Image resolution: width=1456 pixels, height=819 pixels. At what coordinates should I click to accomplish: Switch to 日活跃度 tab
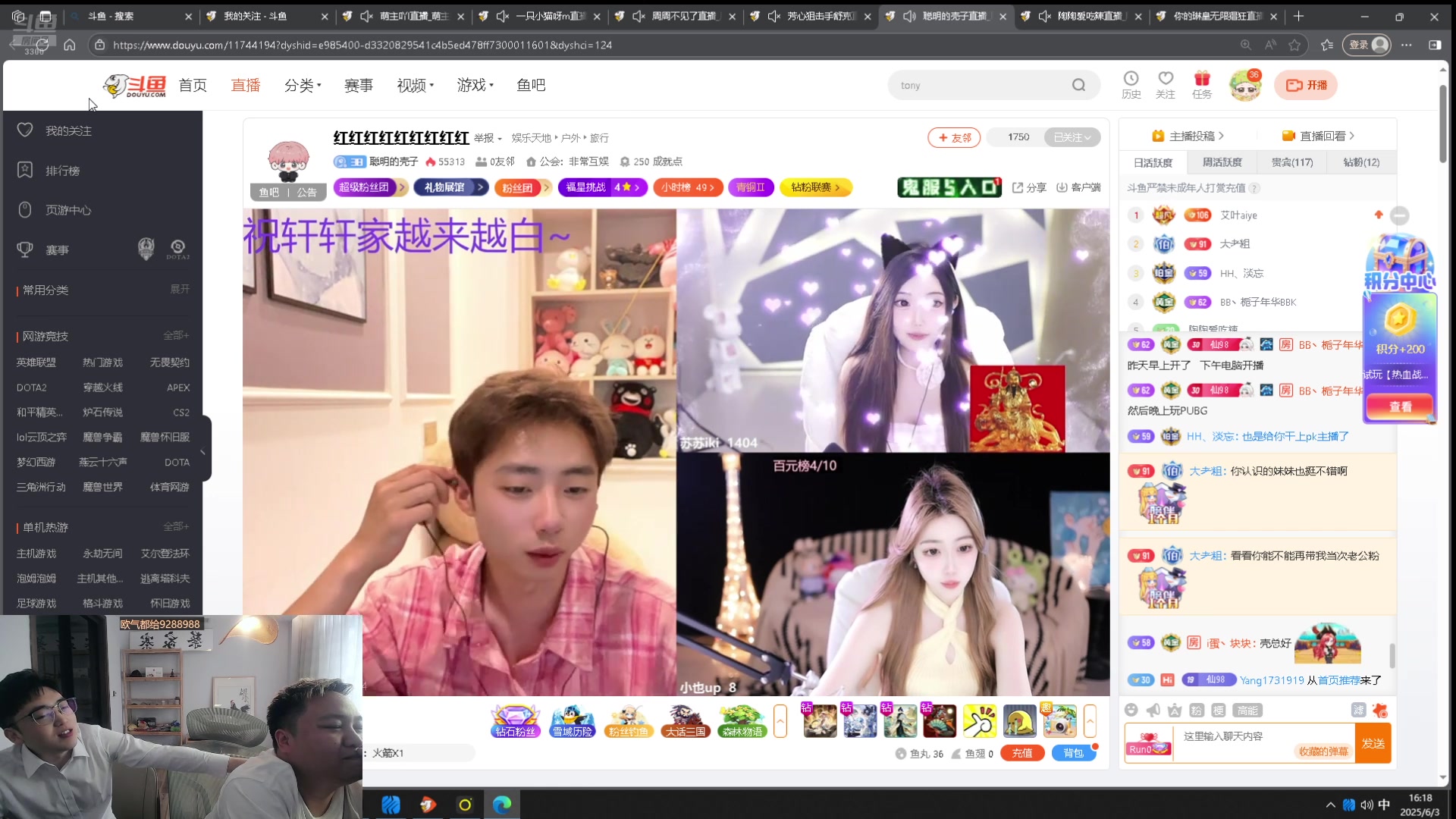pyautogui.click(x=1153, y=162)
